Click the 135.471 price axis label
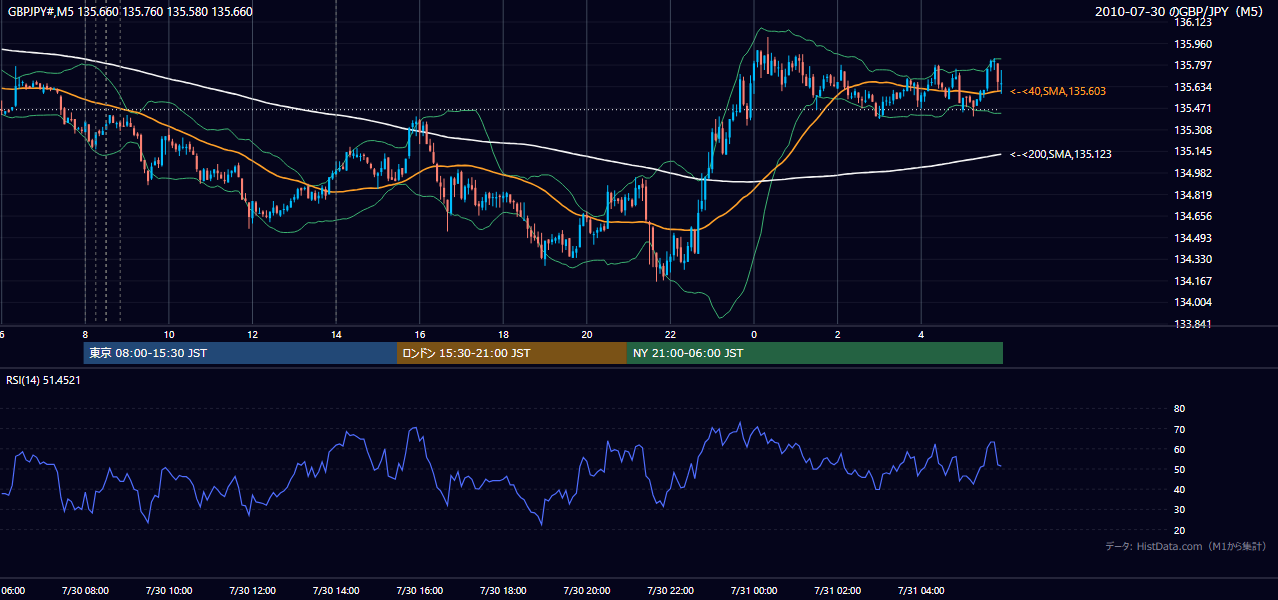This screenshot has width=1278, height=600. point(1192,108)
